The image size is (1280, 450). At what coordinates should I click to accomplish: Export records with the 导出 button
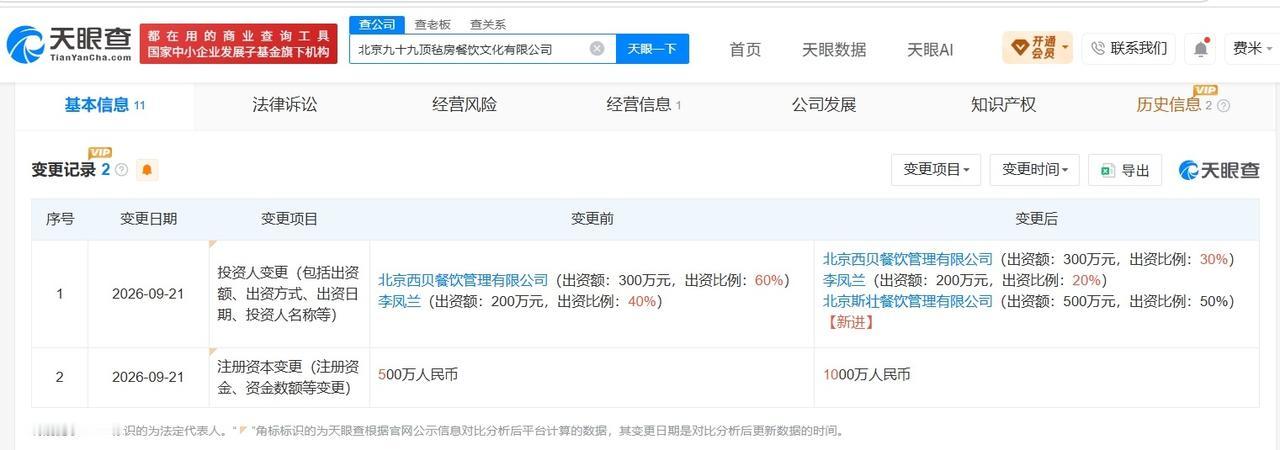(x=1125, y=170)
